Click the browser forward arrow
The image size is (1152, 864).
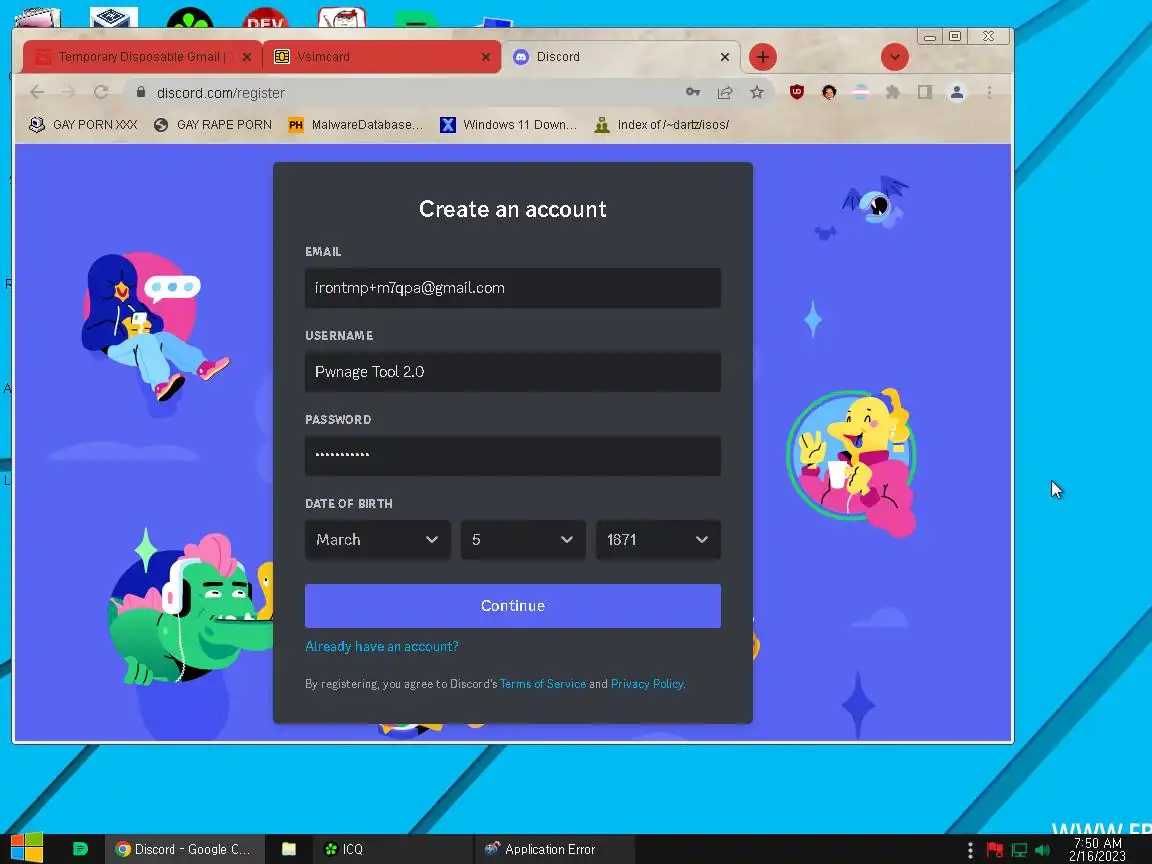tap(68, 93)
